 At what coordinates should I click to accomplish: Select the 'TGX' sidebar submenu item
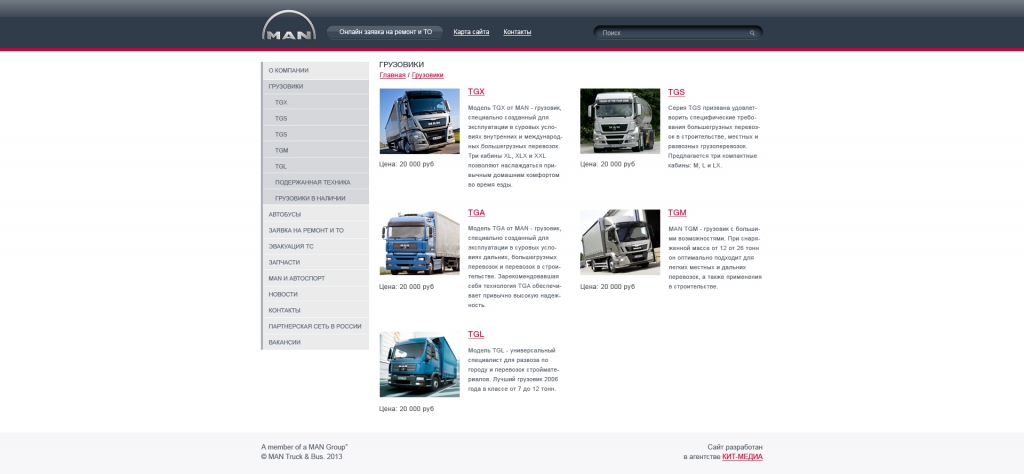tap(315, 103)
